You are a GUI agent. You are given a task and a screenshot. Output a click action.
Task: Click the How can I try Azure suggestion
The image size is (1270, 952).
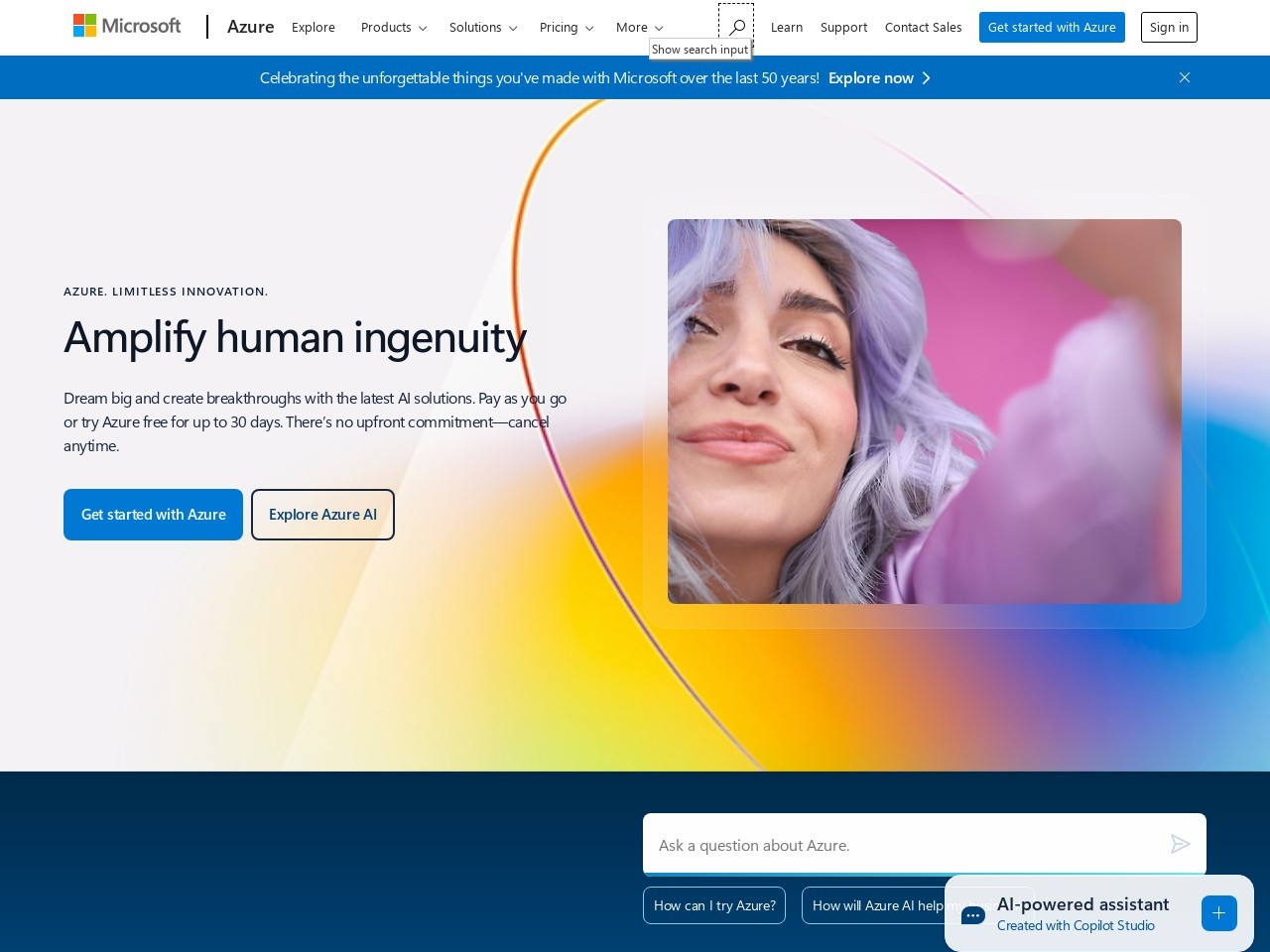pyautogui.click(x=713, y=904)
